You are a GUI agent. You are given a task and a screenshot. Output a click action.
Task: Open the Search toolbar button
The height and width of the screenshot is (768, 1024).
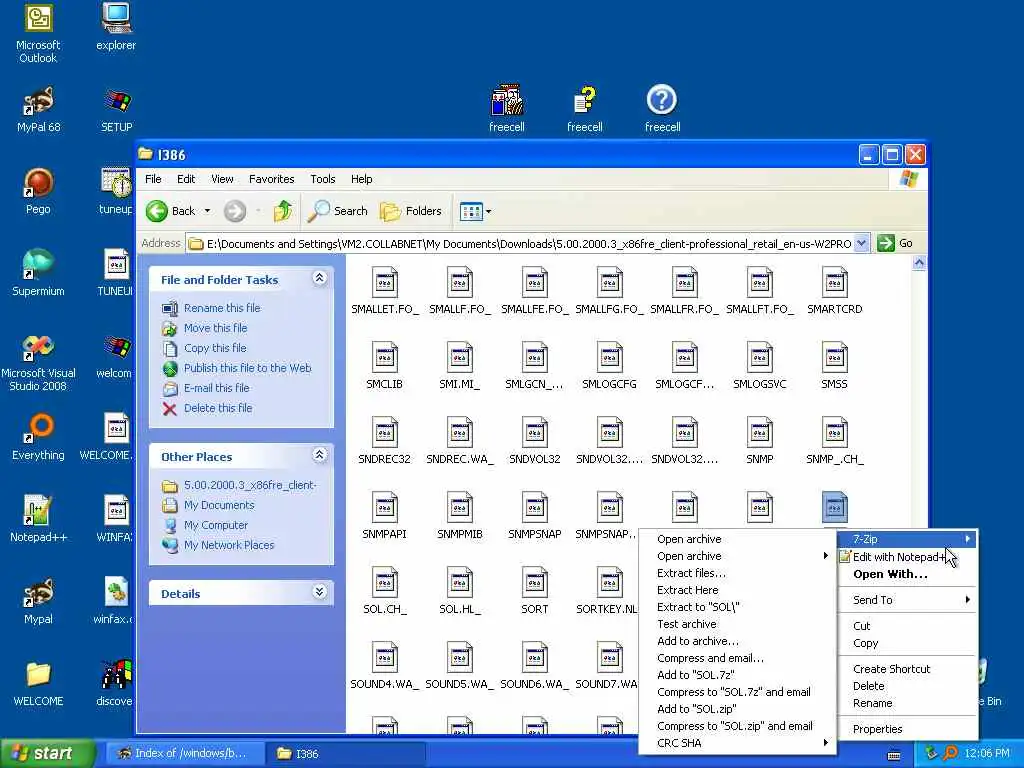pos(338,211)
